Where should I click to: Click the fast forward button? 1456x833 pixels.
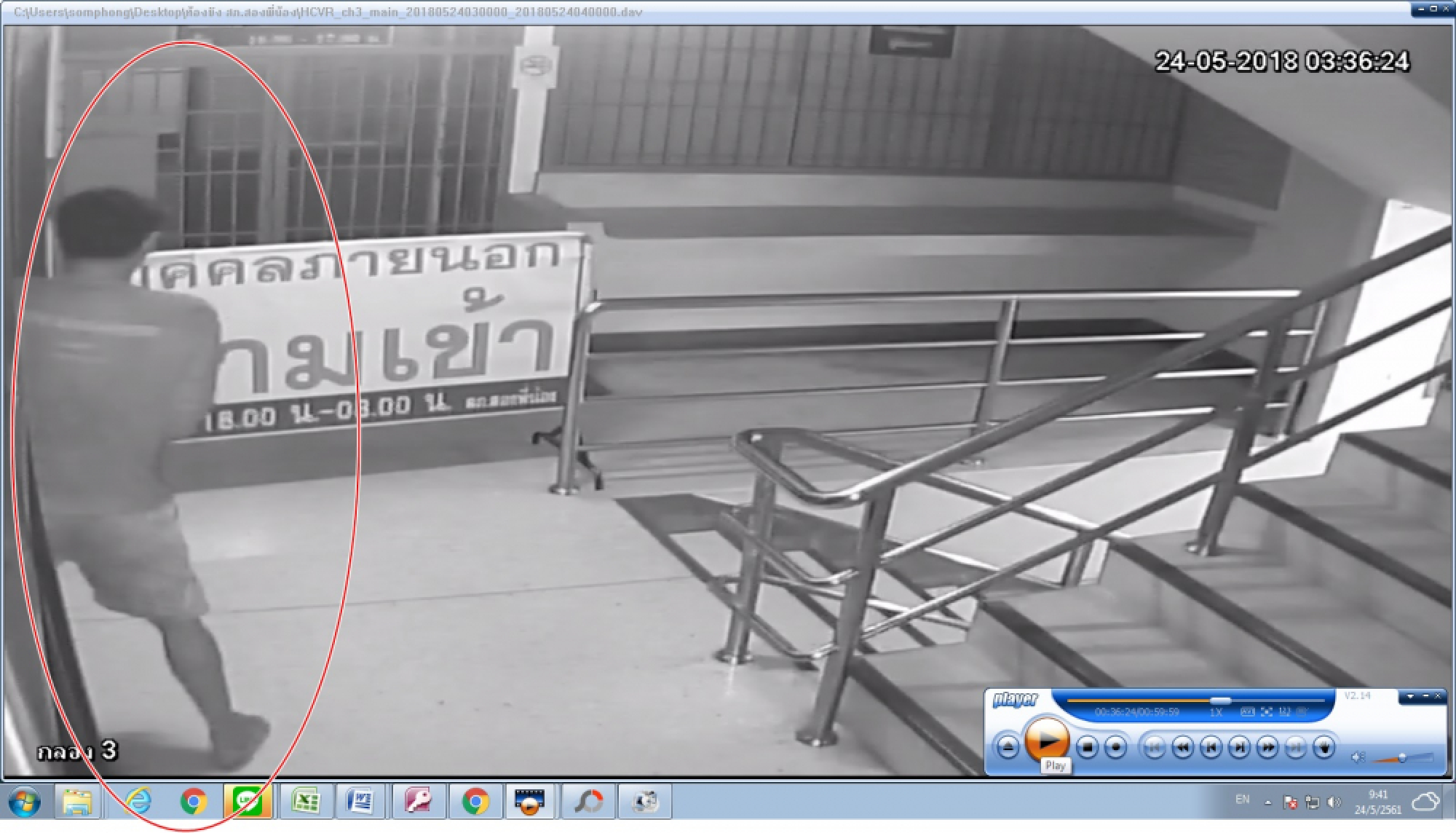[1267, 747]
